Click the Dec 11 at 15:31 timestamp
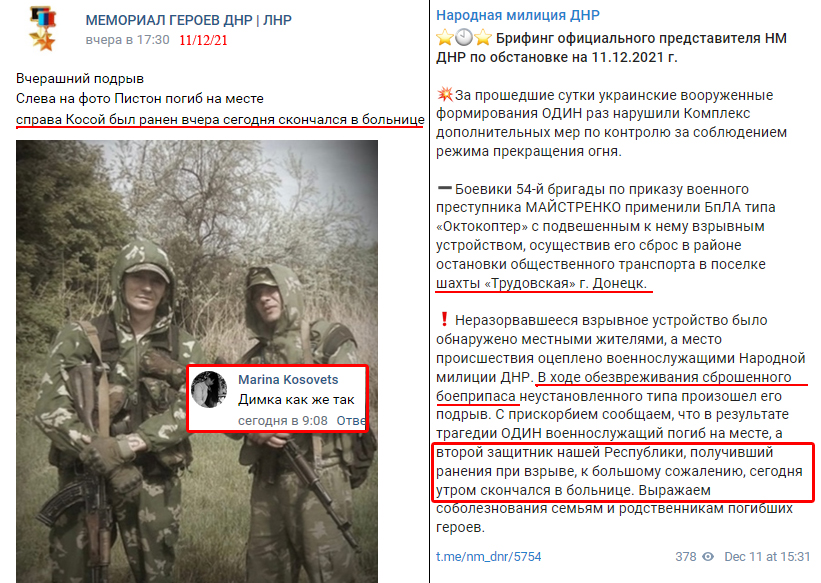This screenshot has width=821, height=583. [x=767, y=556]
